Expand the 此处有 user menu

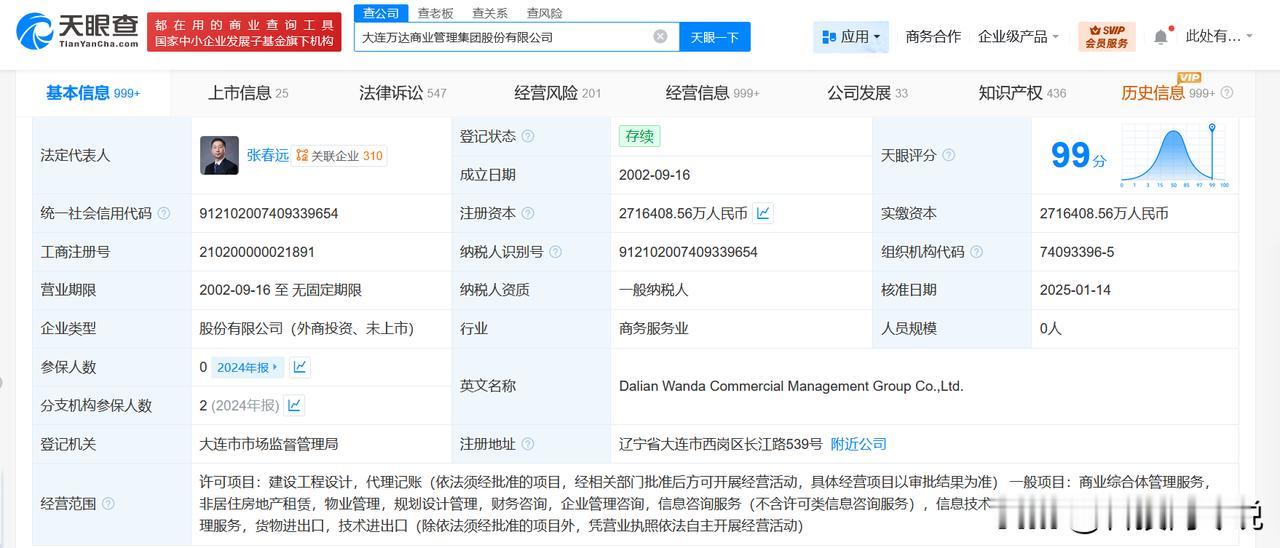click(x=1219, y=37)
